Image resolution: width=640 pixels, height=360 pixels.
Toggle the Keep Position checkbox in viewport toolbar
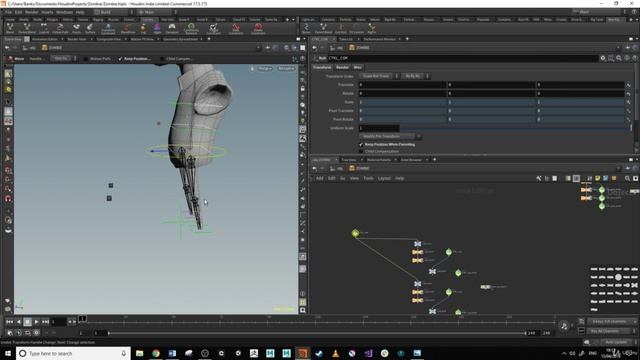pyautogui.click(x=120, y=59)
